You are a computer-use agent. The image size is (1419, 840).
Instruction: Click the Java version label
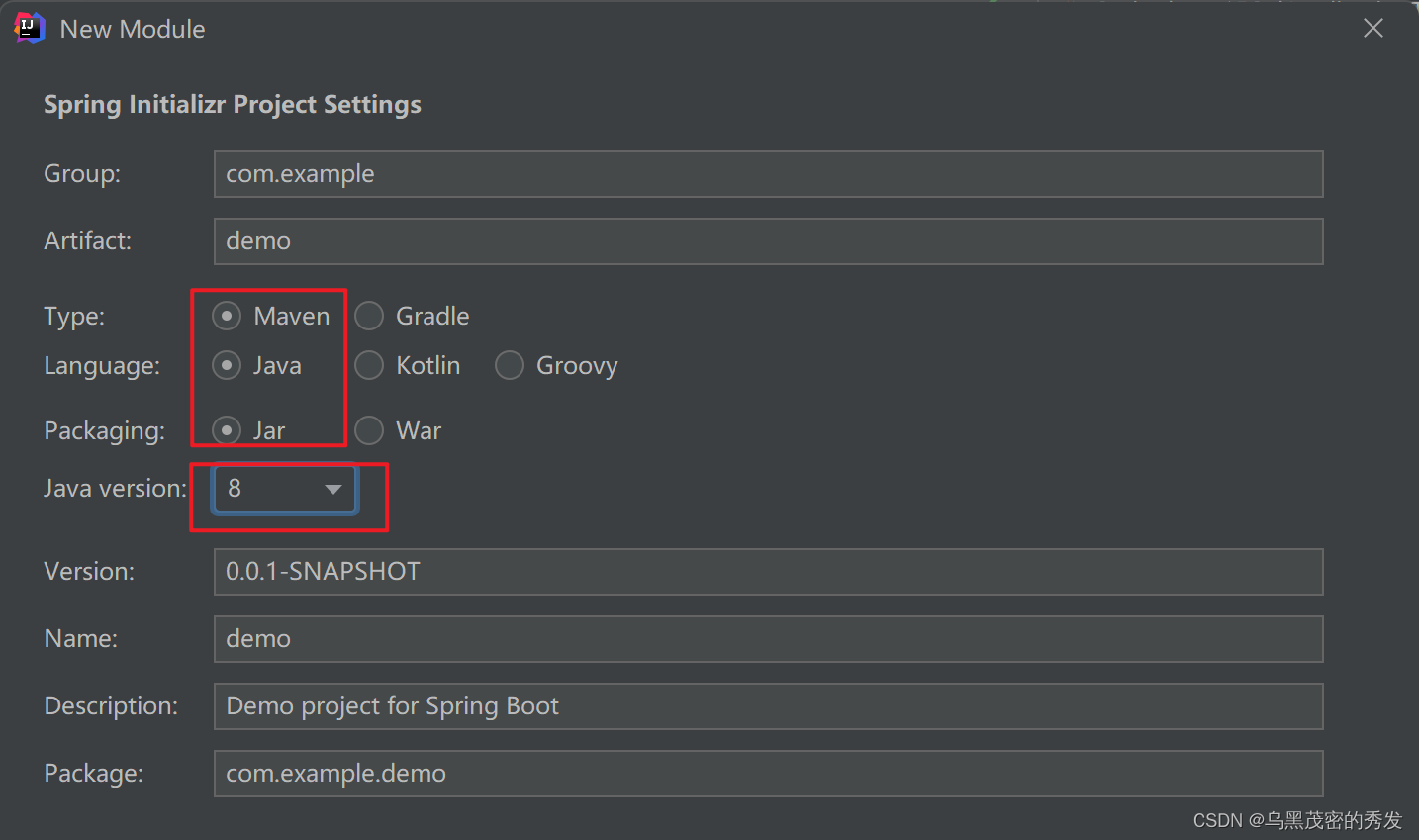tap(116, 488)
